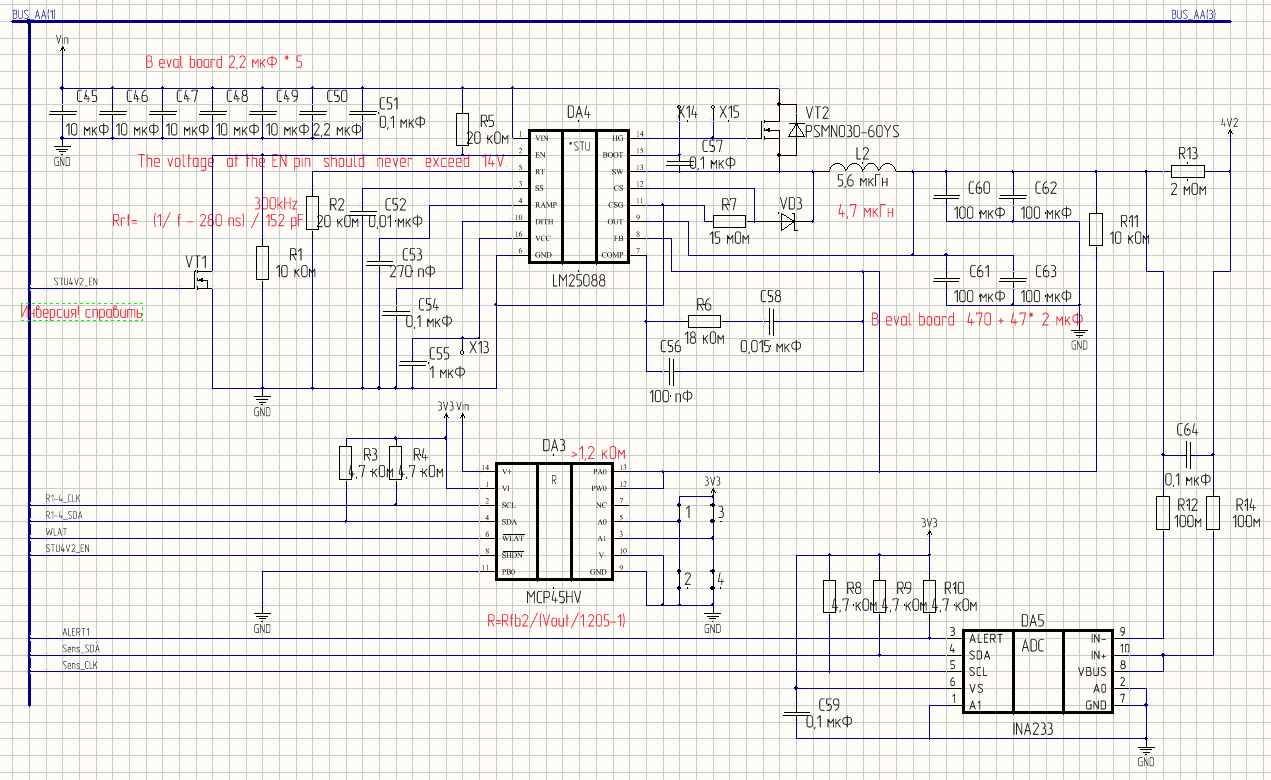1271x780 pixels.
Task: Select the C56 capacitor symbol
Action: coord(670,371)
